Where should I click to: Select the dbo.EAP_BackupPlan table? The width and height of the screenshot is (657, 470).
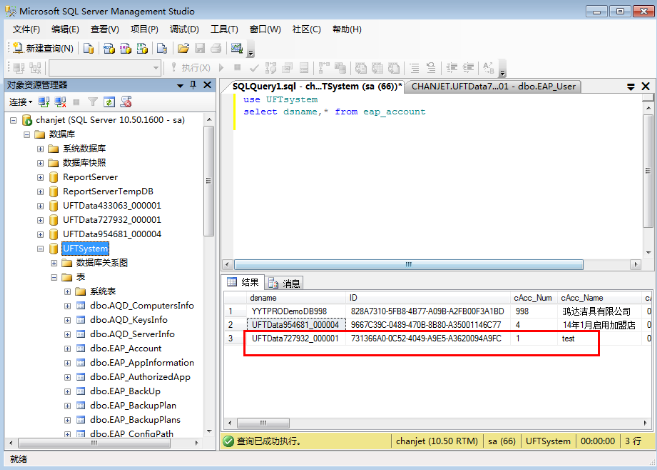[x=133, y=405]
